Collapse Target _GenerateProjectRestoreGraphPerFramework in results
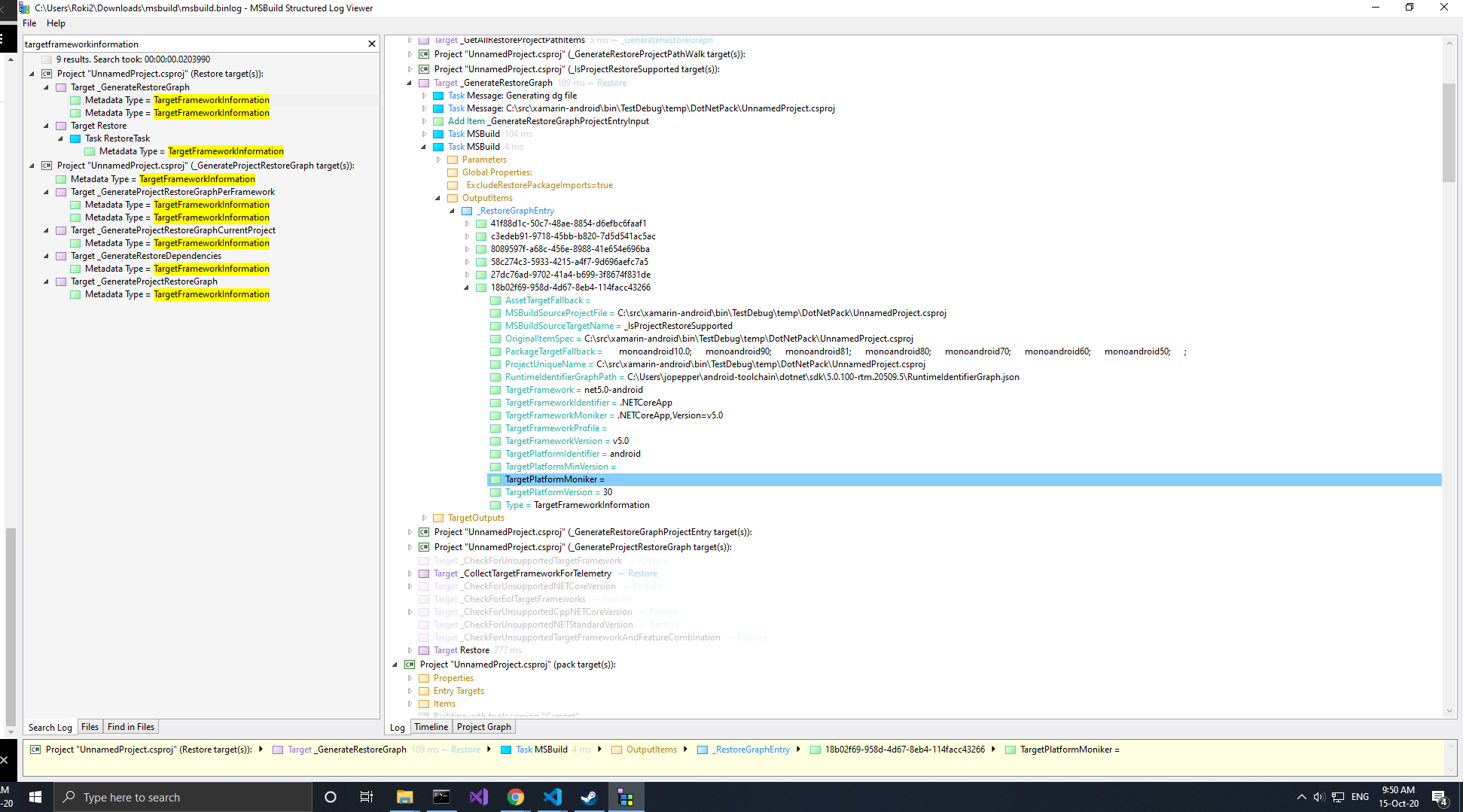 [x=46, y=192]
